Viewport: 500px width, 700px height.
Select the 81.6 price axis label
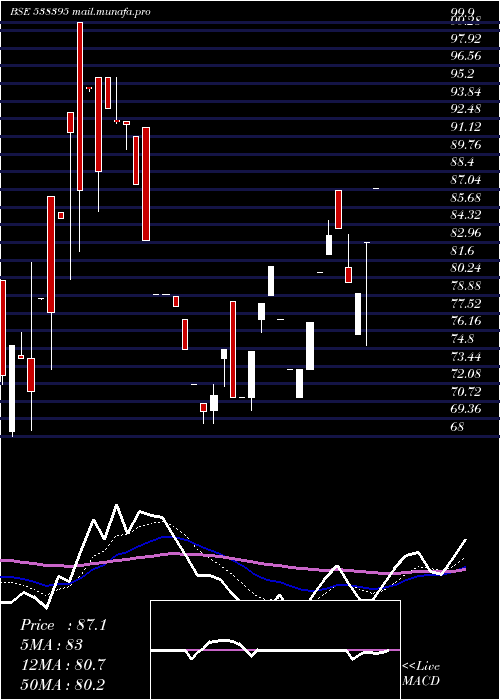coord(462,251)
